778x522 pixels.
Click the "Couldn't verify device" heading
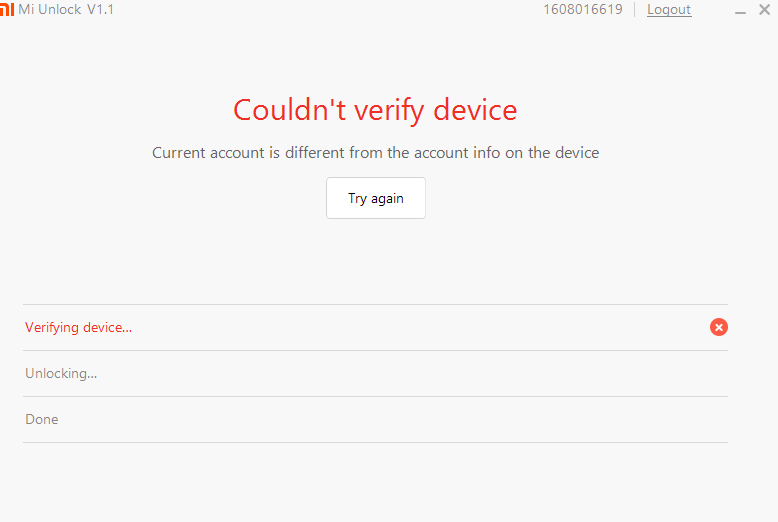tap(375, 110)
